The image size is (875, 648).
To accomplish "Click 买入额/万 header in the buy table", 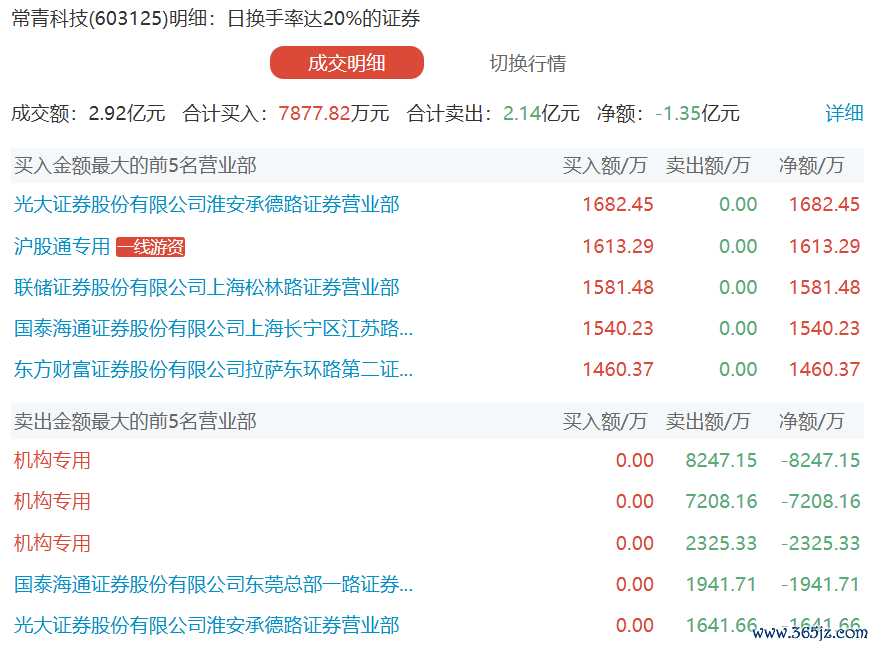I will point(604,166).
